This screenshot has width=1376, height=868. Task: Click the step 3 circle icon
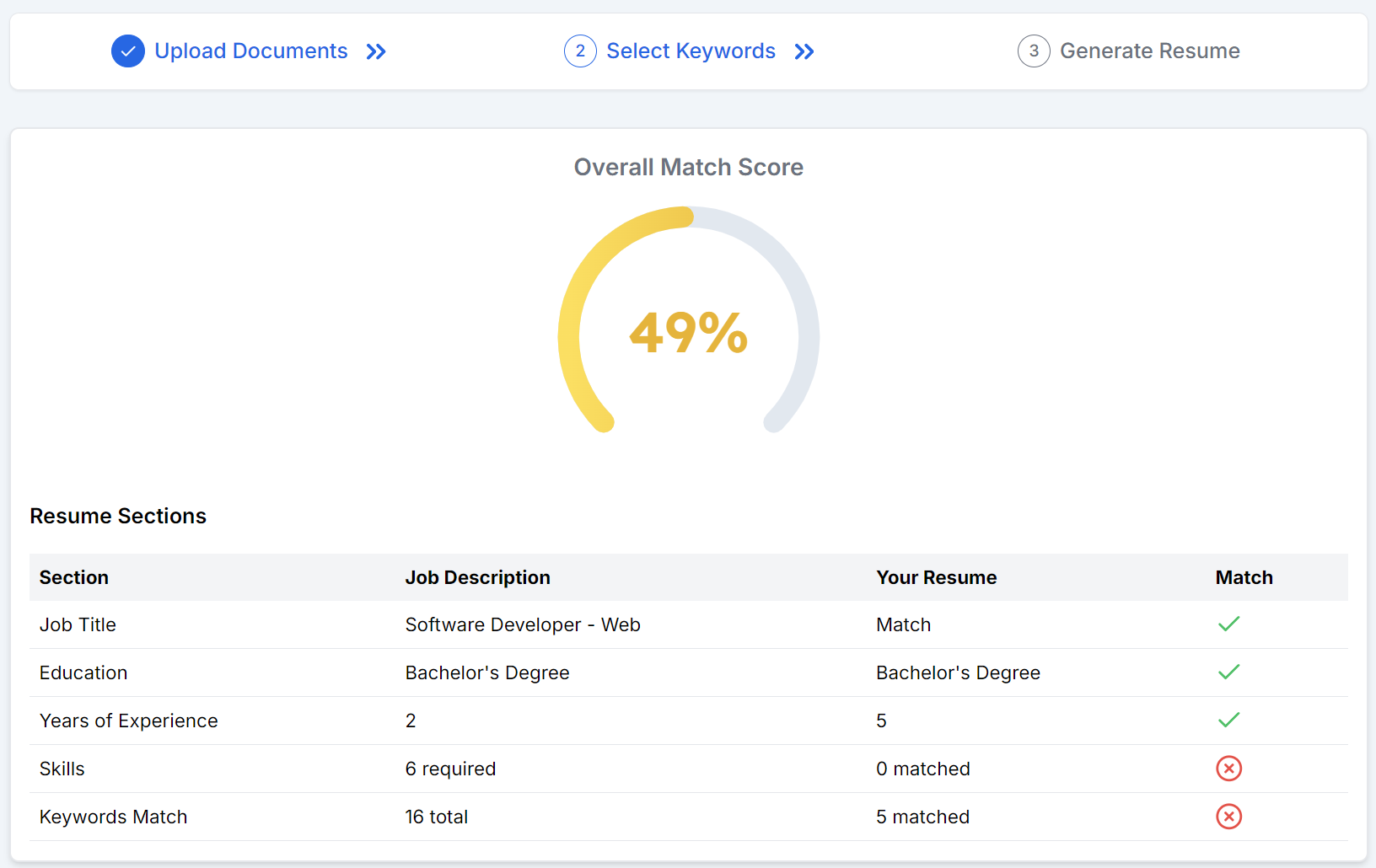point(1034,51)
